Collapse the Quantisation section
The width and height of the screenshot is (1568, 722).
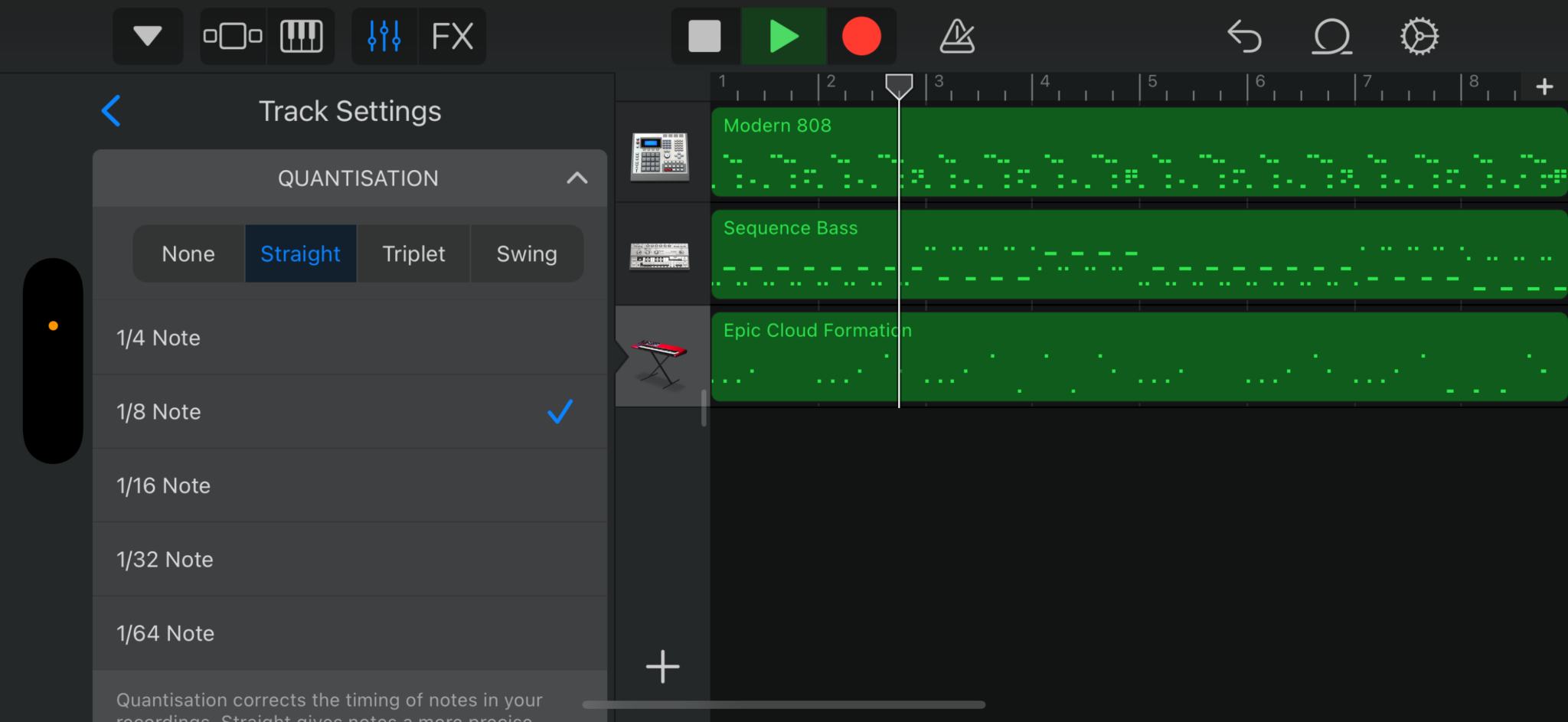pos(578,178)
